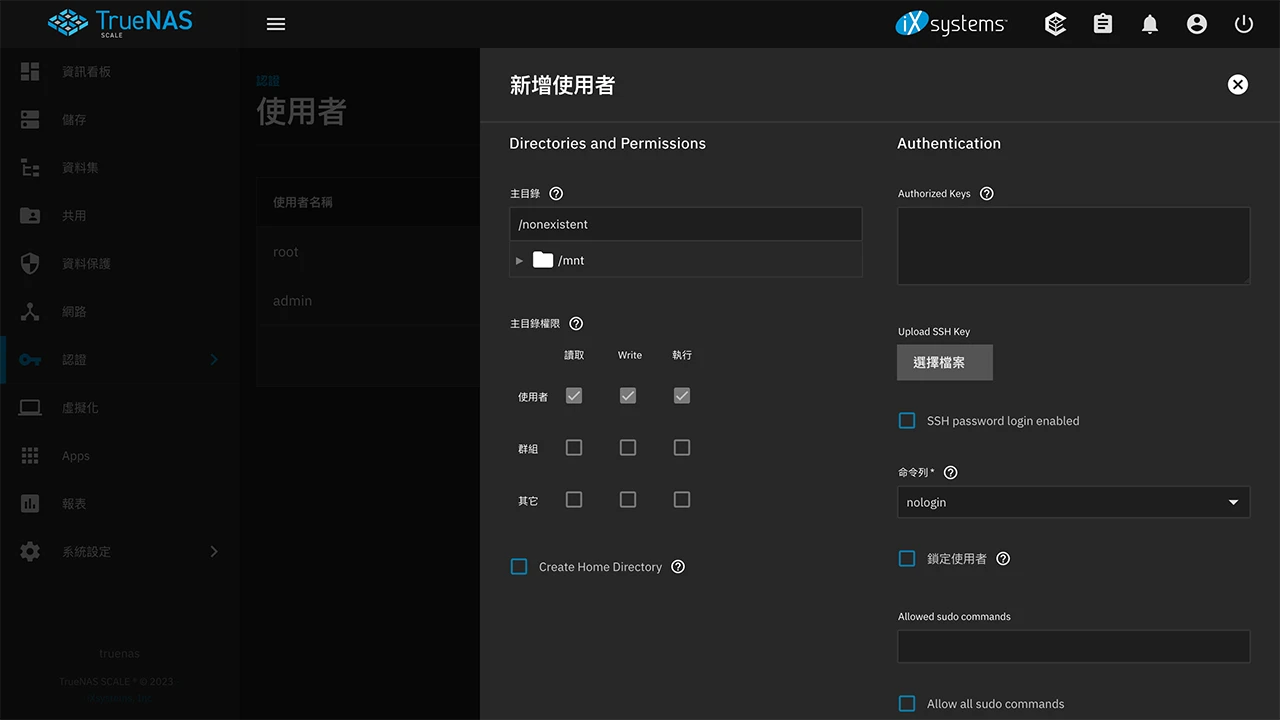Click the home directory path input field
Screen dimensions: 1280x720
pos(685,224)
